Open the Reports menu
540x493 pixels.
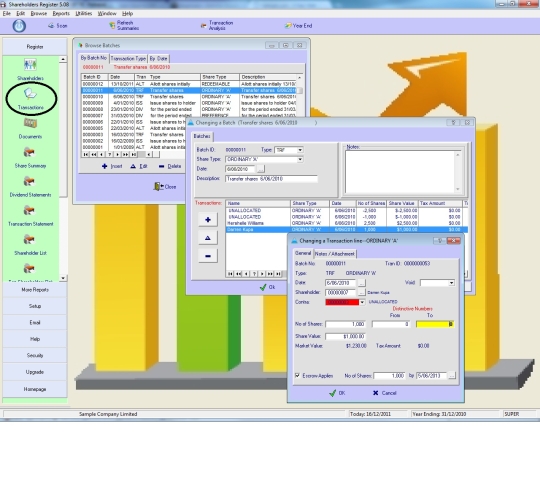coord(61,13)
